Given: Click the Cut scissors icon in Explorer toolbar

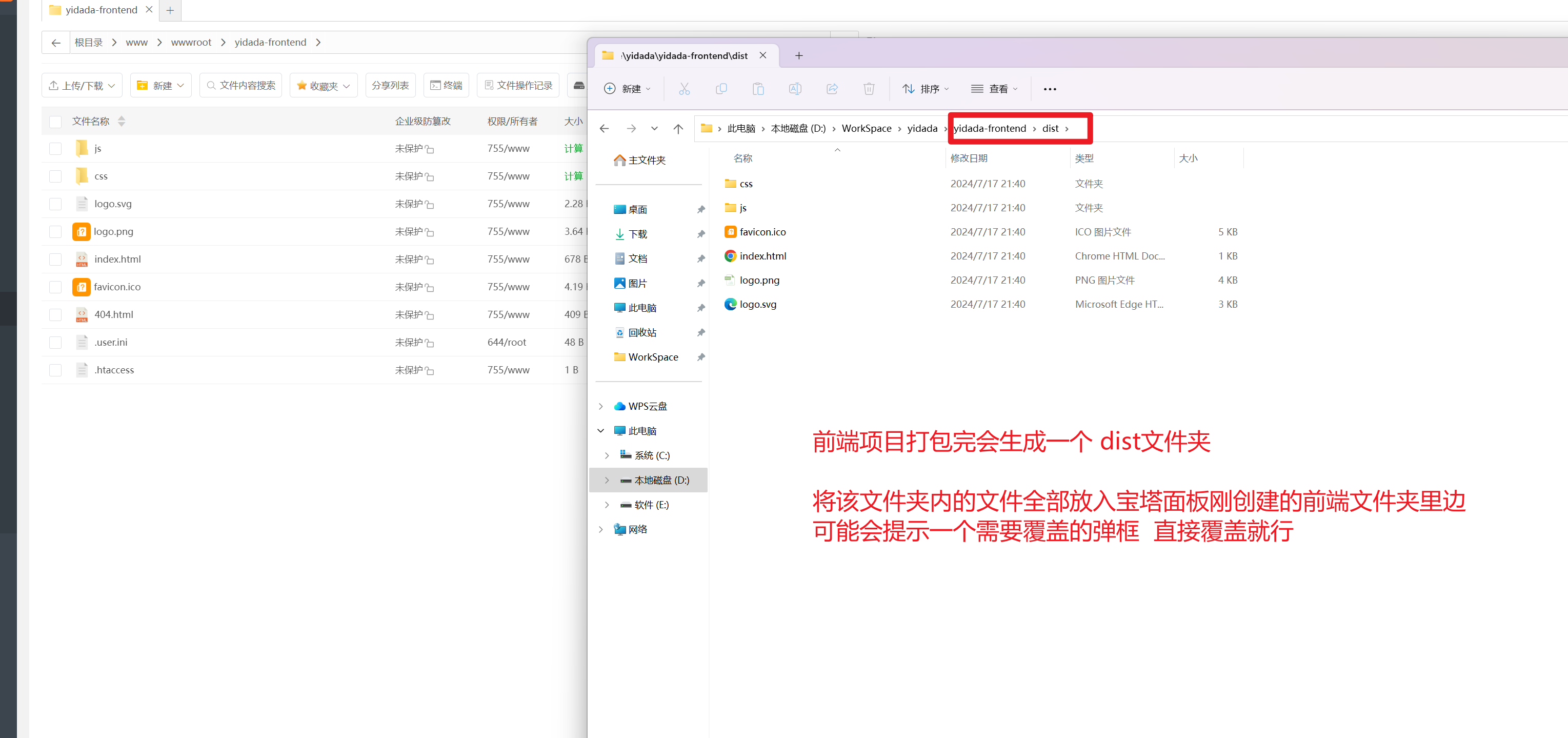Looking at the screenshot, I should tap(684, 89).
